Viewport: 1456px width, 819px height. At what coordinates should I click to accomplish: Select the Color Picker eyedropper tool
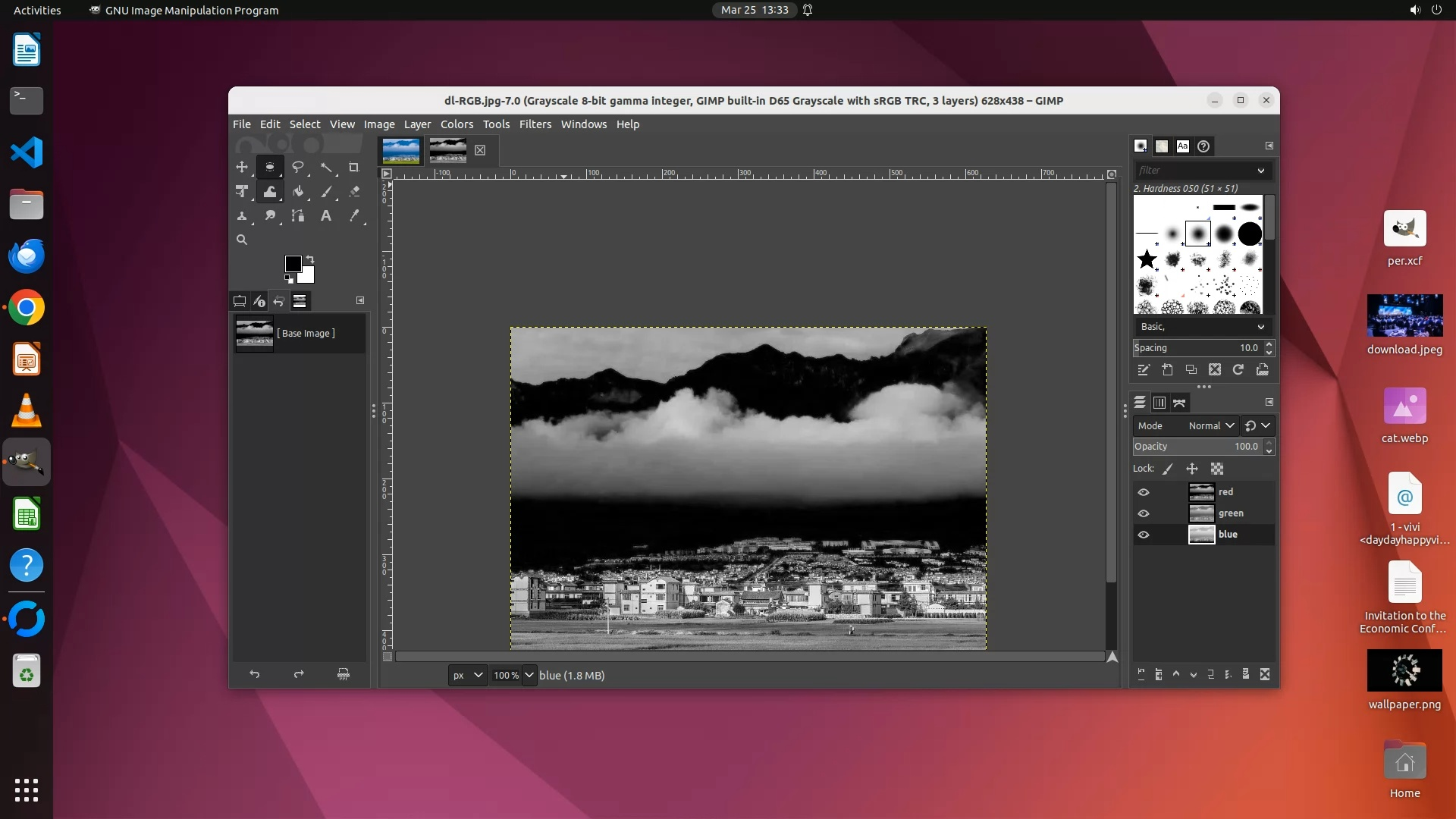(354, 216)
